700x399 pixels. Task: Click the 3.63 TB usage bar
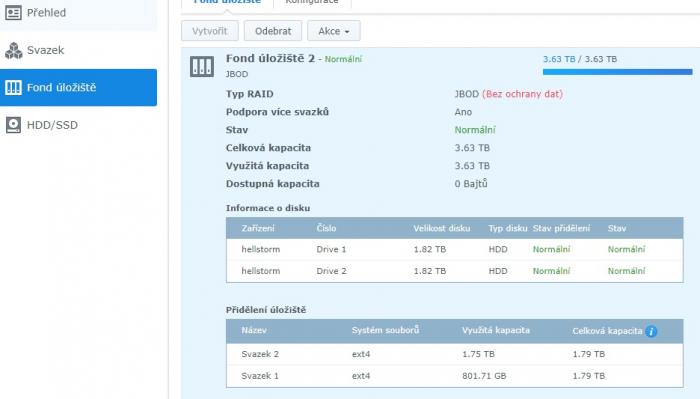tap(617, 72)
